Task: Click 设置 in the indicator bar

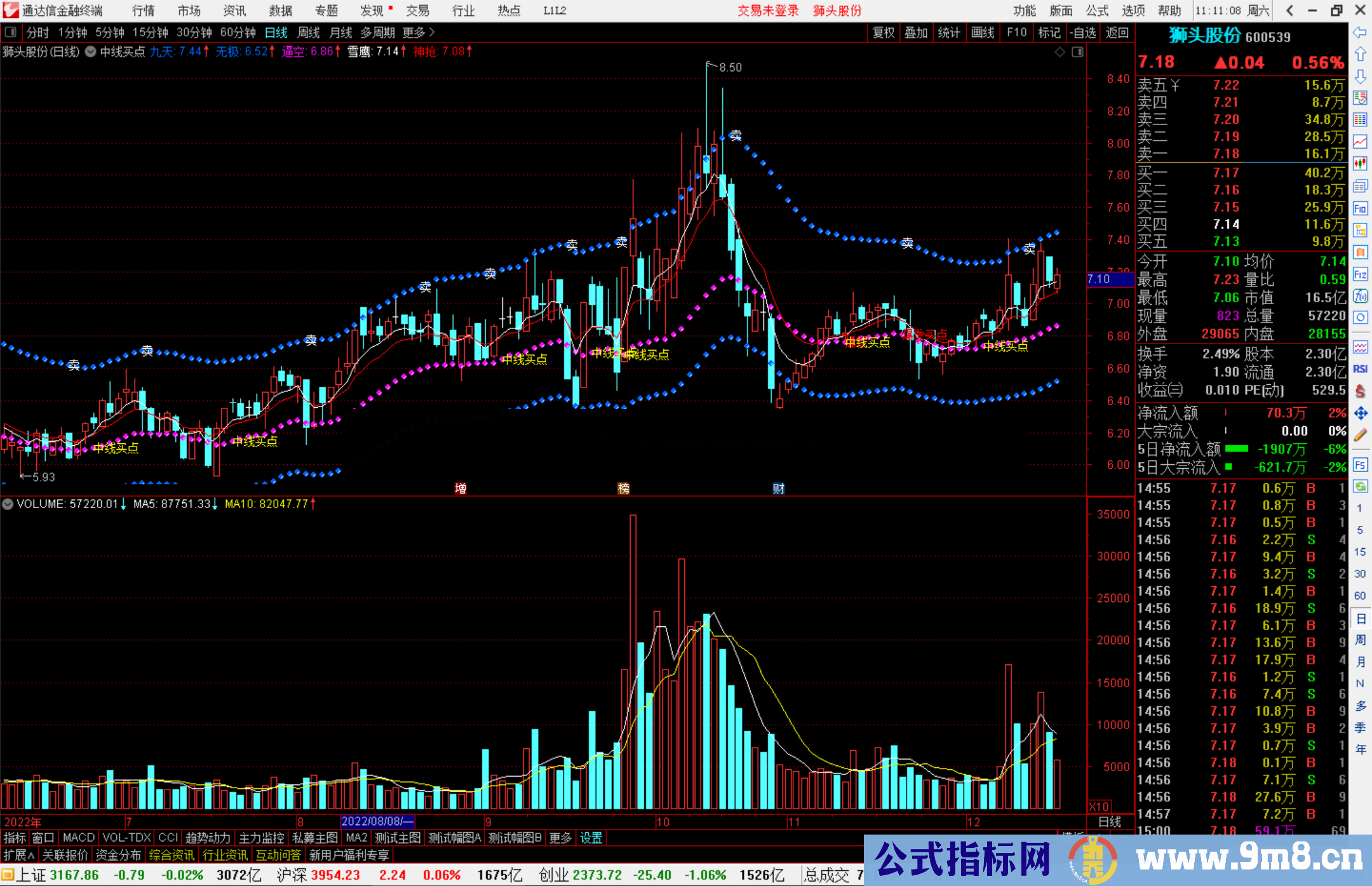Action: coord(591,838)
